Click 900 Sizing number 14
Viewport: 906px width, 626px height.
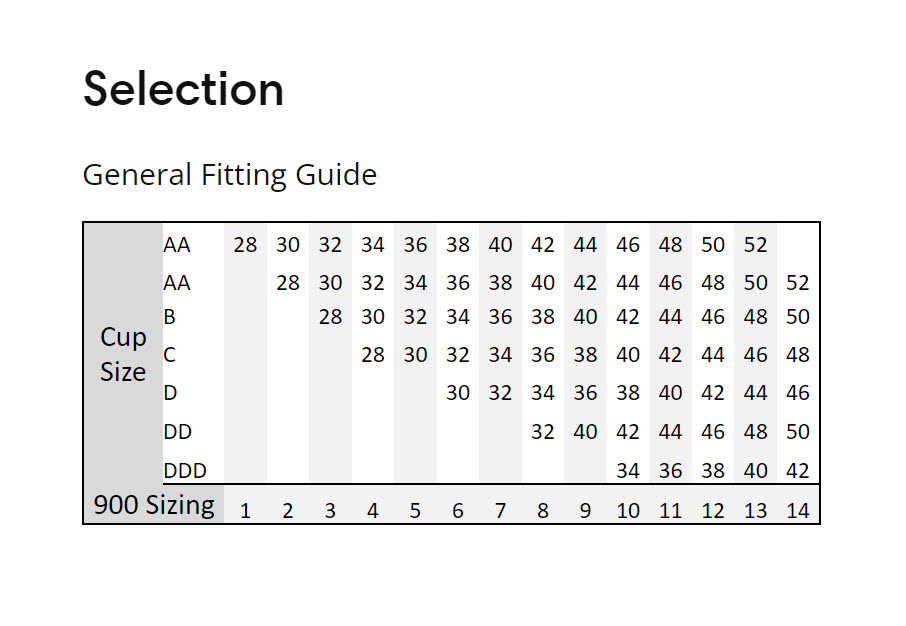[x=797, y=511]
